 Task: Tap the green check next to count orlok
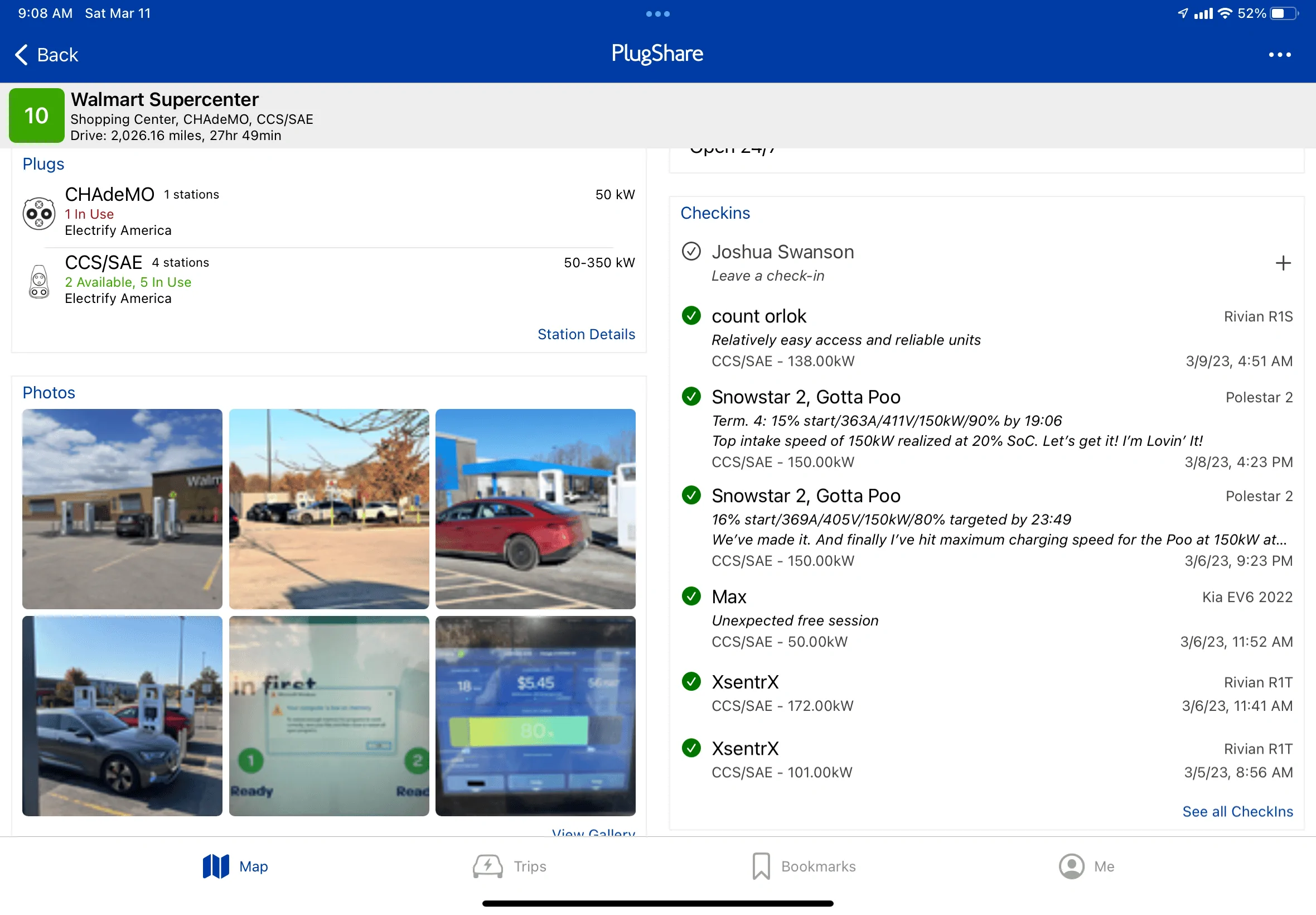(691, 315)
